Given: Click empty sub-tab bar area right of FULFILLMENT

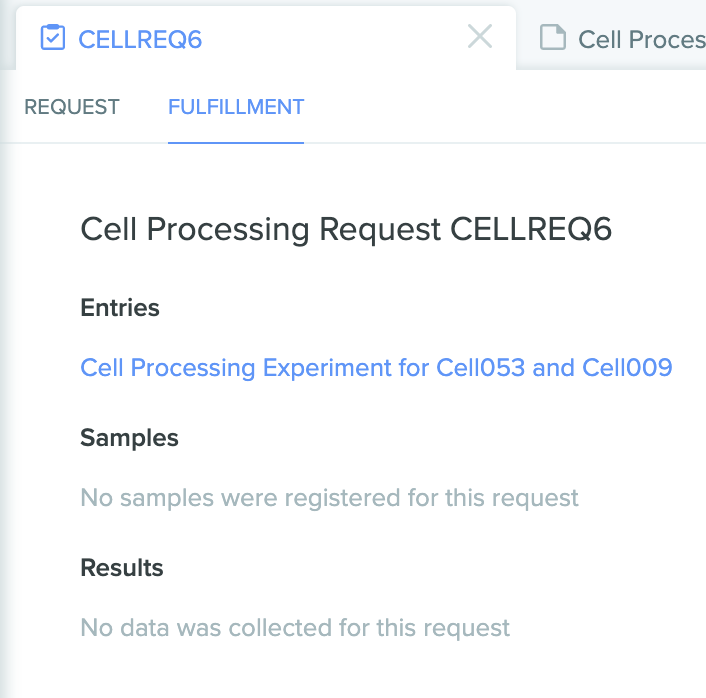Looking at the screenshot, I should point(504,107).
